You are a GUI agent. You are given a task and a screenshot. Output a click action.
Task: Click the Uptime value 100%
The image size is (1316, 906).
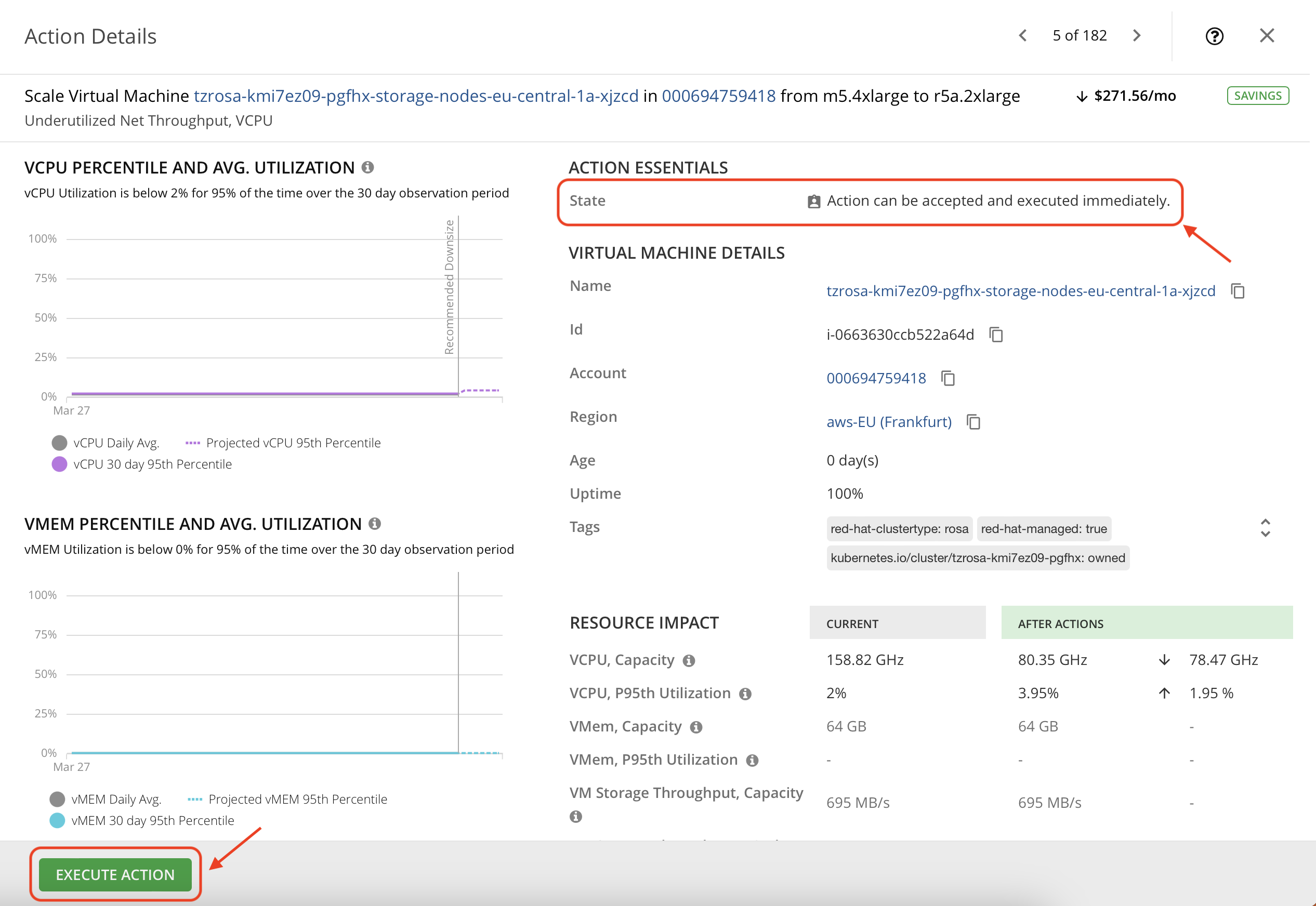pyautogui.click(x=845, y=494)
